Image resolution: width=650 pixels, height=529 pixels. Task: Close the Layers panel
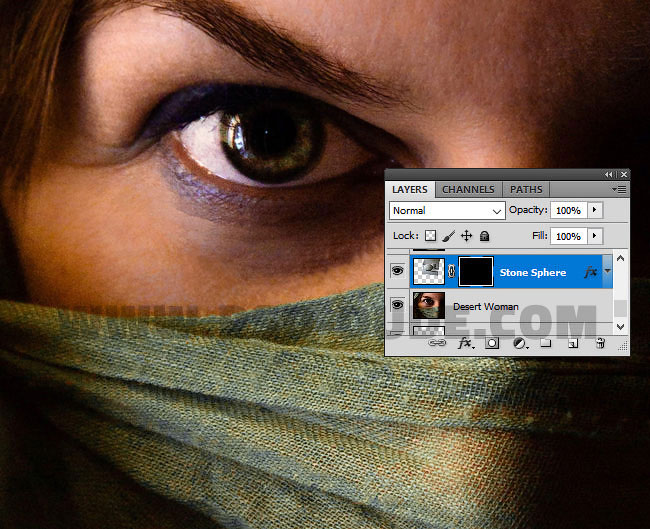click(623, 175)
